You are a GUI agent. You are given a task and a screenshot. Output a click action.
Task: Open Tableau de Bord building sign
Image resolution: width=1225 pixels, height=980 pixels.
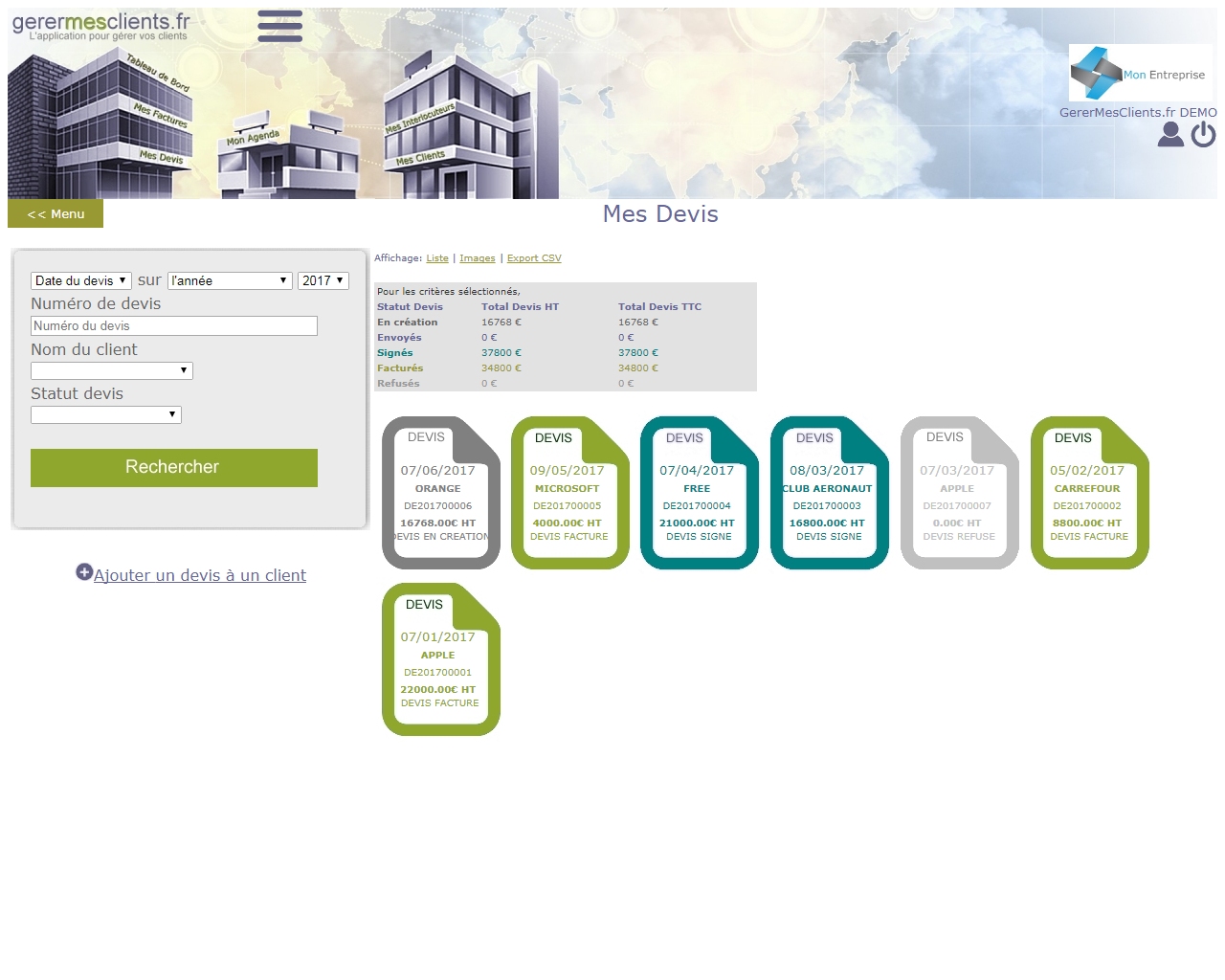(x=158, y=74)
